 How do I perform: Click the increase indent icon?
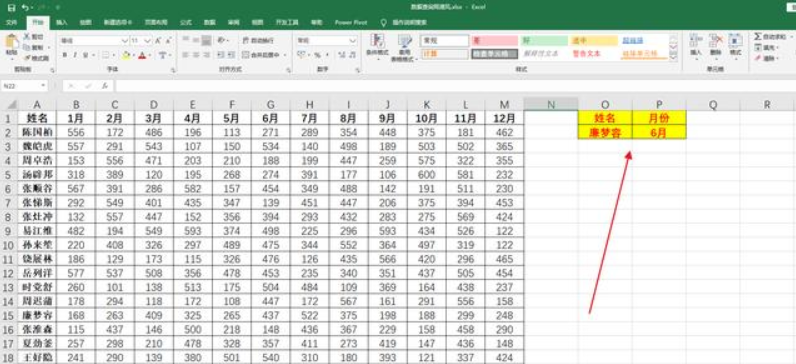coord(231,55)
